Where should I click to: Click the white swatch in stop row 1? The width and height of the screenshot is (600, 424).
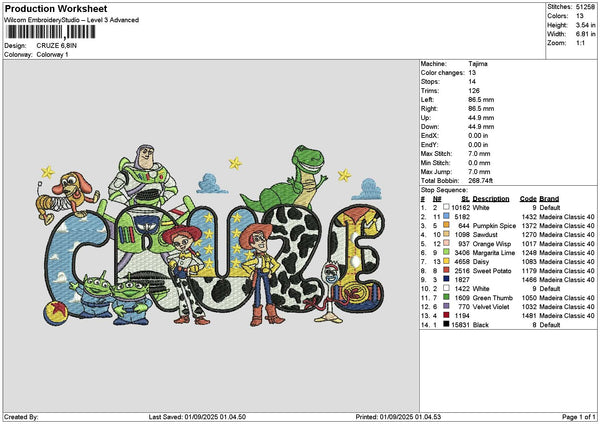tap(446, 207)
